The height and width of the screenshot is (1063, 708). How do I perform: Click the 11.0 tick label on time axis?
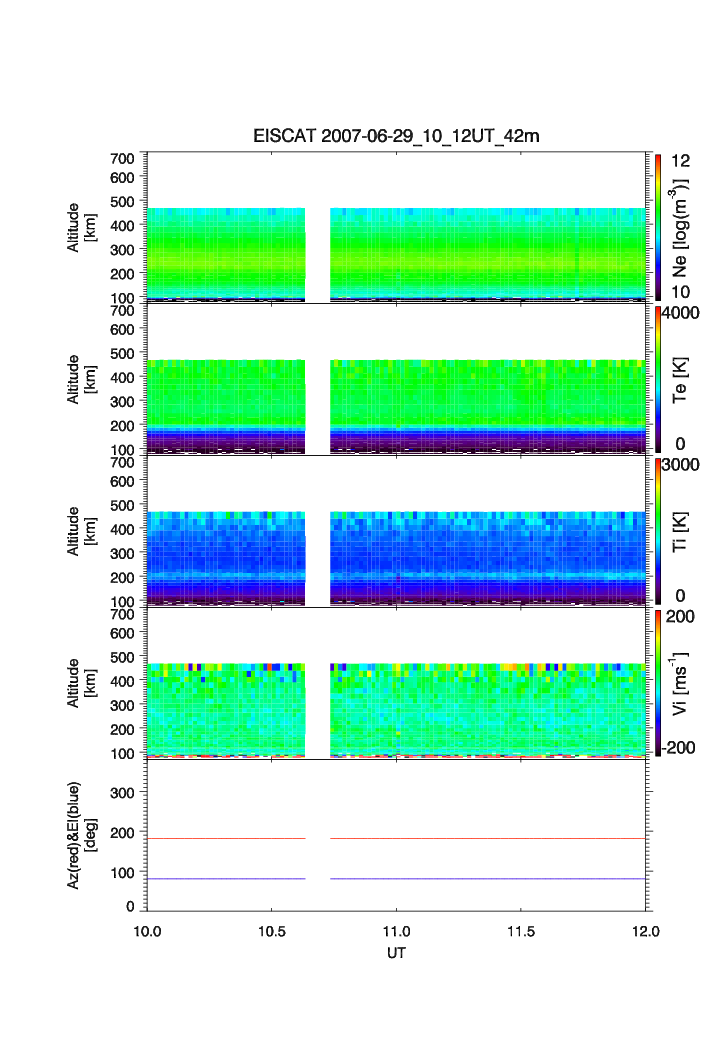click(x=397, y=931)
